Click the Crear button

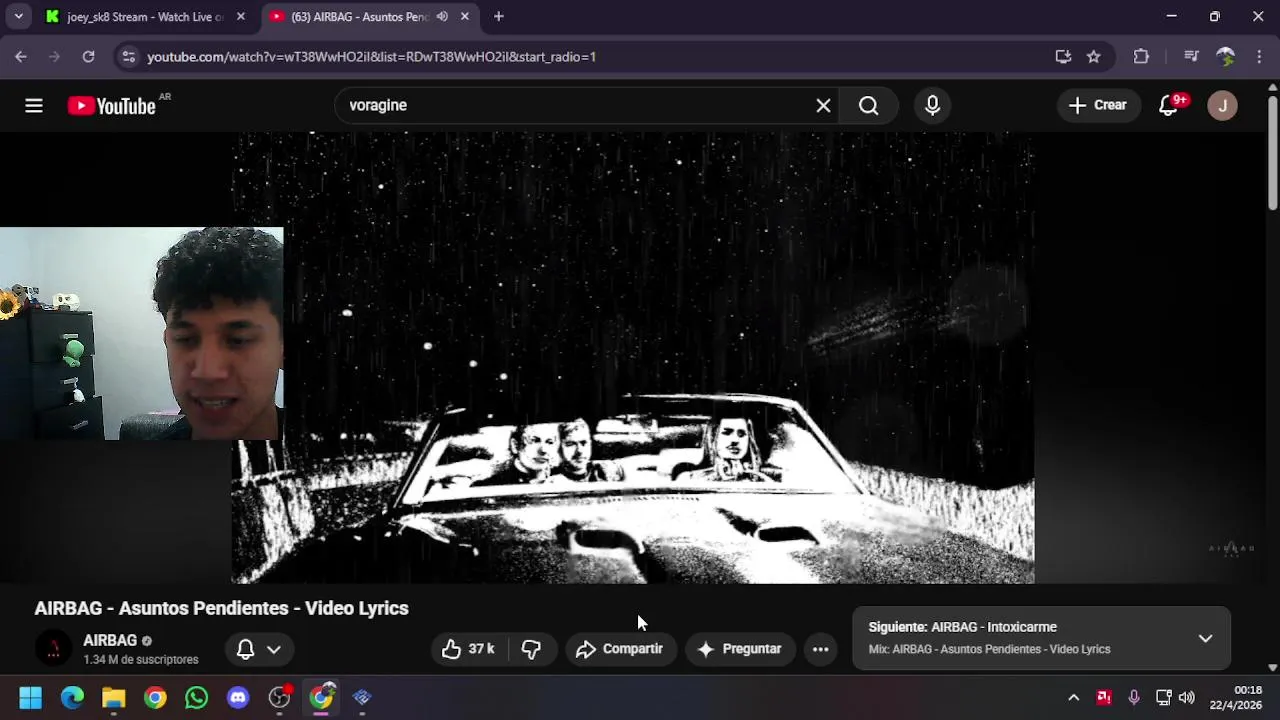pyautogui.click(x=1098, y=105)
